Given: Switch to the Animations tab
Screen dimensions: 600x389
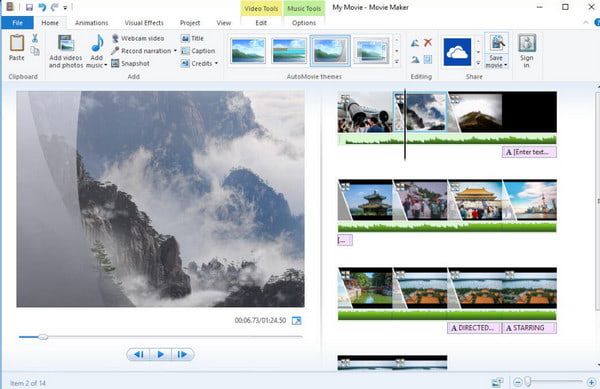Looking at the screenshot, I should pyautogui.click(x=91, y=23).
